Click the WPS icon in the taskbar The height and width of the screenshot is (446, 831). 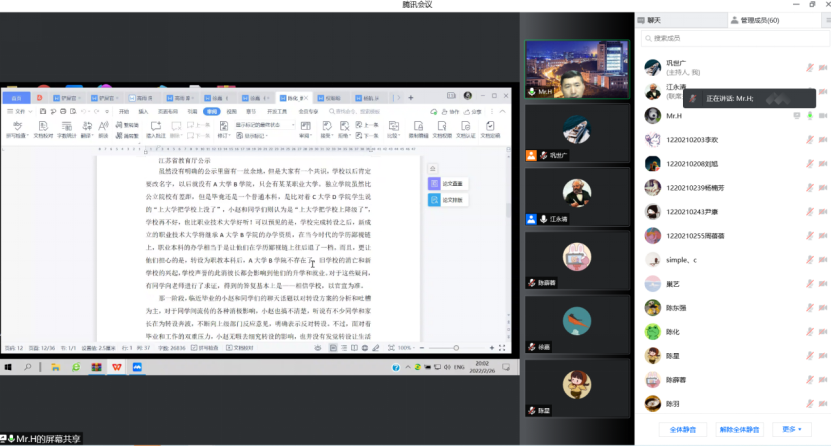tap(117, 368)
